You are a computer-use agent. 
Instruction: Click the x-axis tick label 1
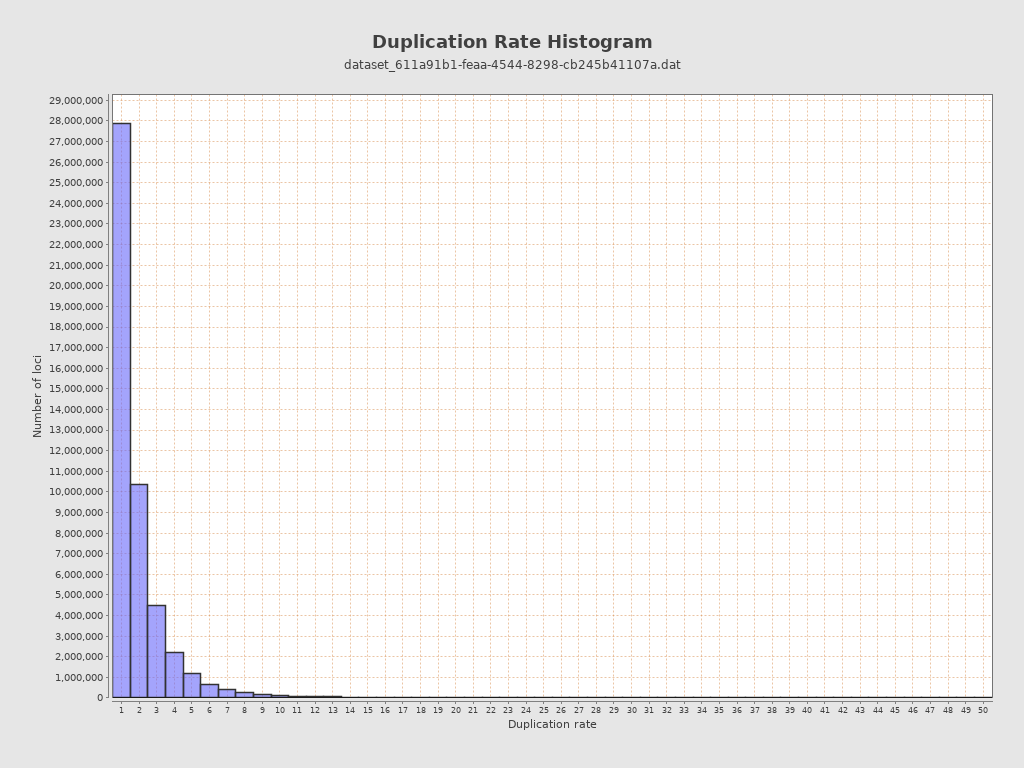tap(121, 710)
